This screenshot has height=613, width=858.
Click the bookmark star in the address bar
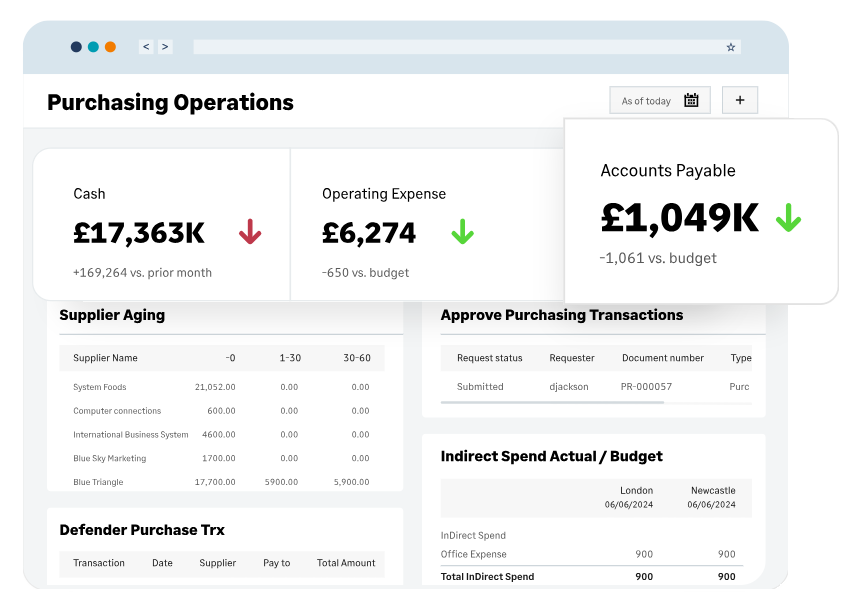click(x=730, y=46)
